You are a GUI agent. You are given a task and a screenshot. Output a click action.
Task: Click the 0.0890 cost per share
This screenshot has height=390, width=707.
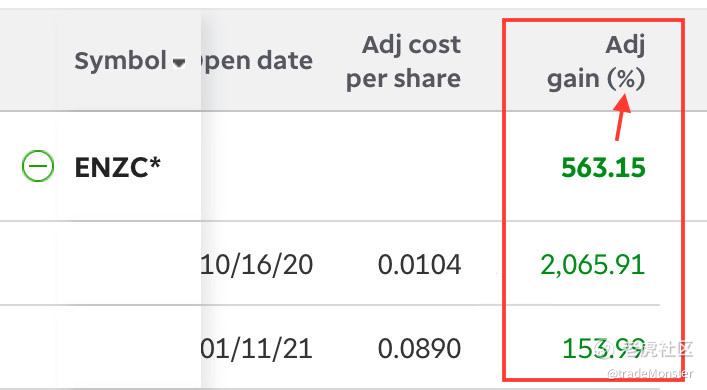(419, 349)
